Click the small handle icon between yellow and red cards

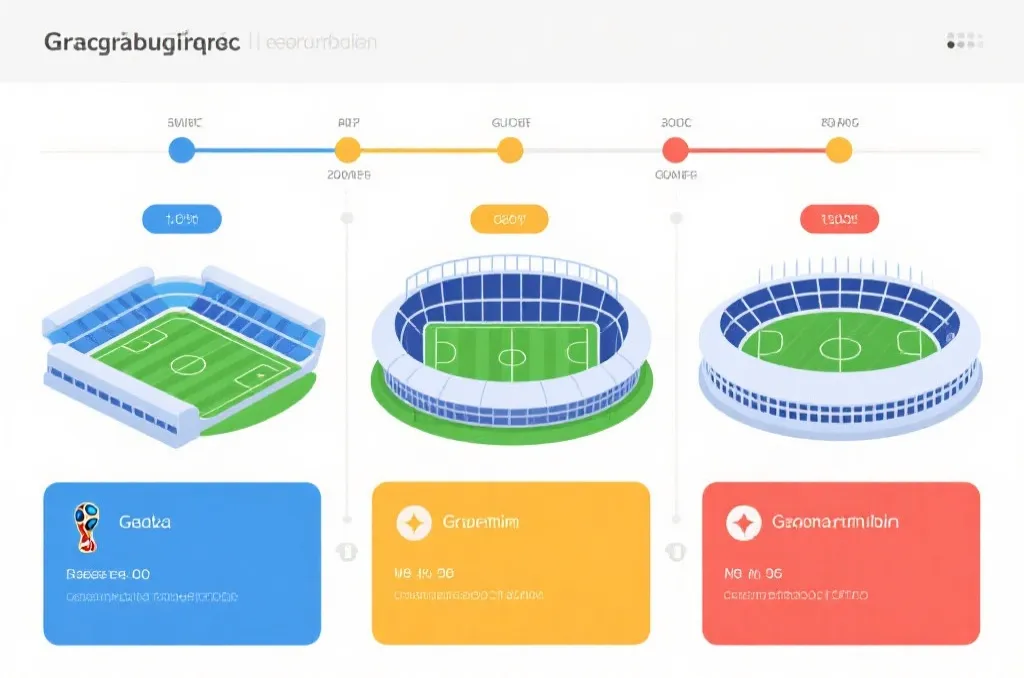coord(676,552)
